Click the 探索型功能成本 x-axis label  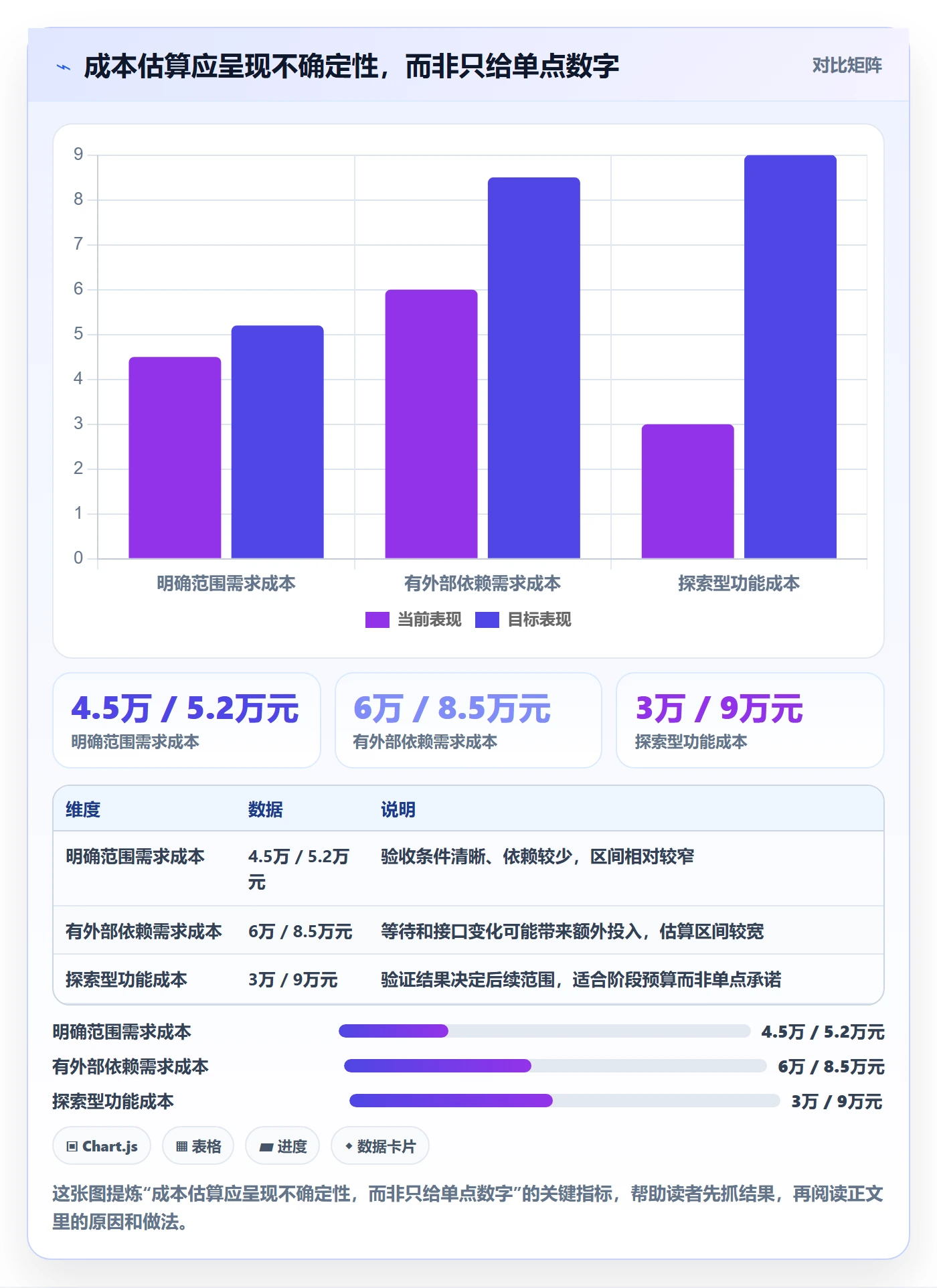[x=739, y=584]
